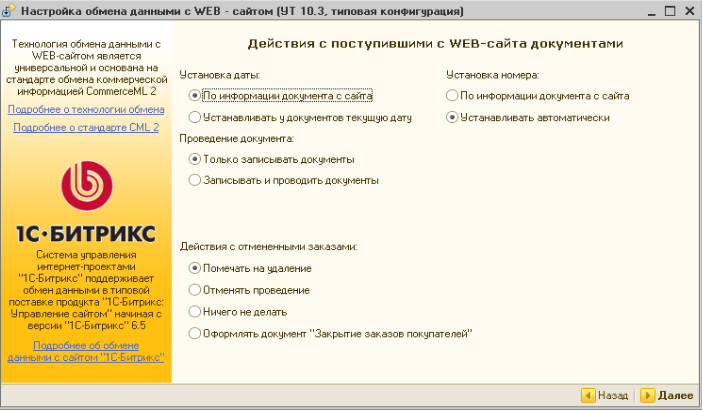Select the 'Ничего не делать' option
The height and width of the screenshot is (410, 702).
(x=195, y=310)
